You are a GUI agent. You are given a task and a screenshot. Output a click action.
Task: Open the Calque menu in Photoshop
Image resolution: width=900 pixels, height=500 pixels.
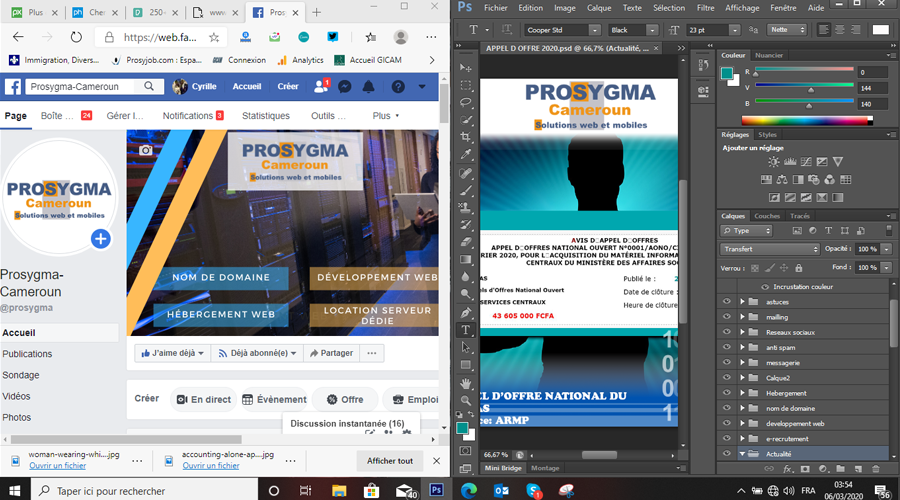click(599, 8)
